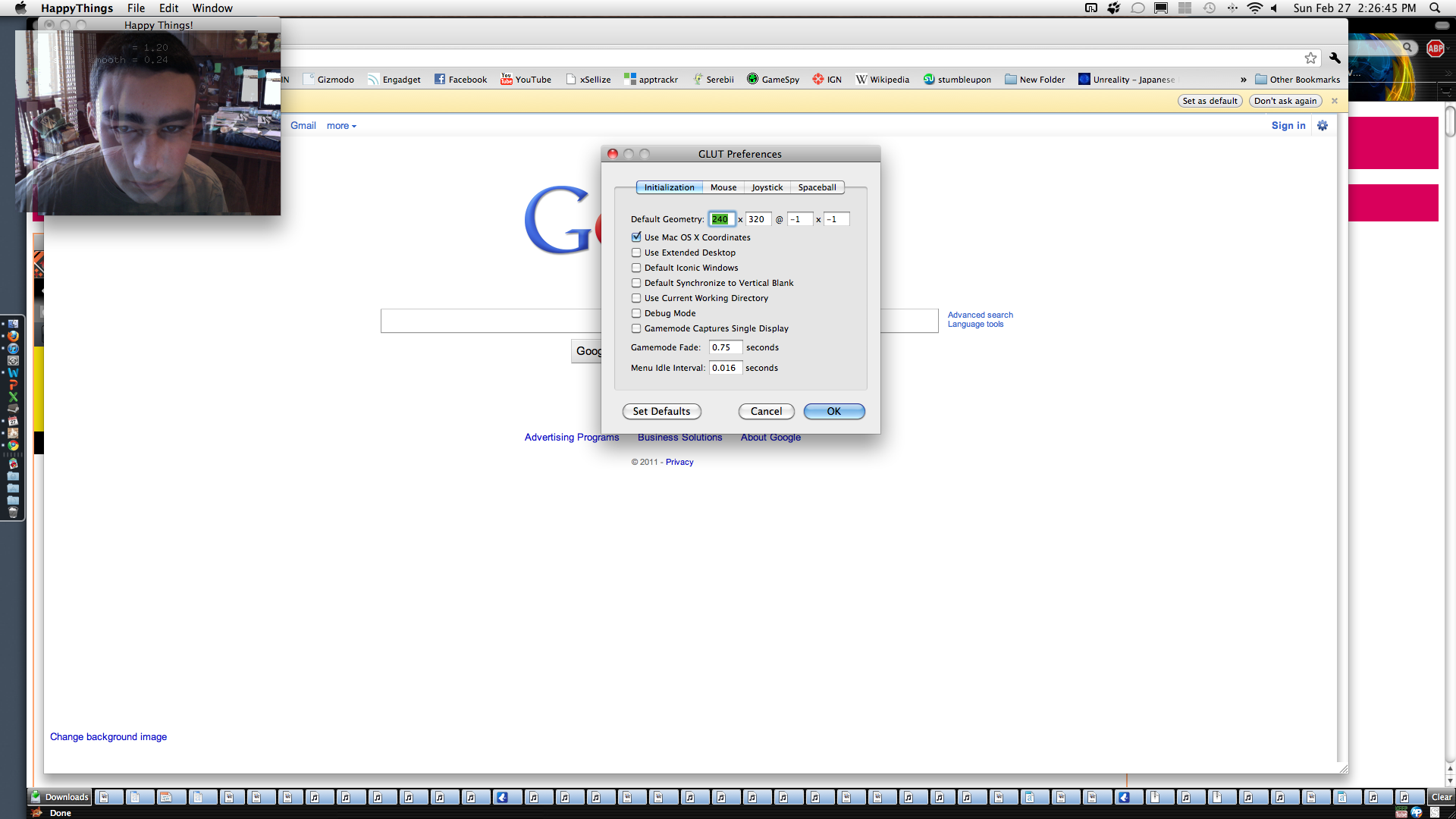Open the Other Bookmarks folder

pos(1298,80)
